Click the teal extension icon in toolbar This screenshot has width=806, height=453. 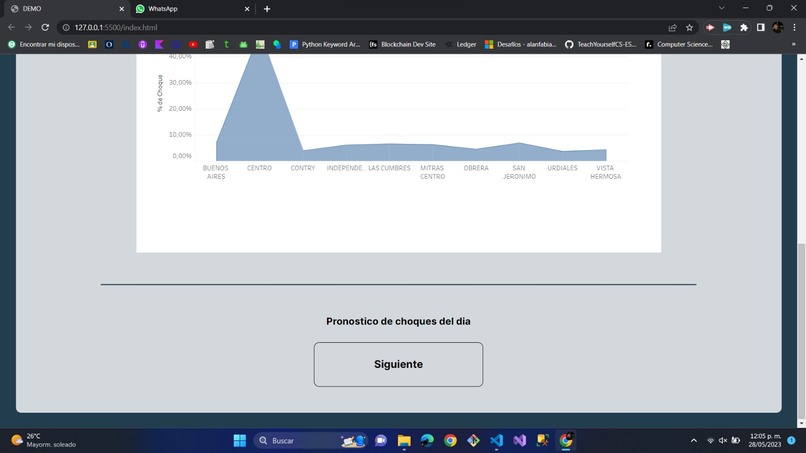click(727, 27)
